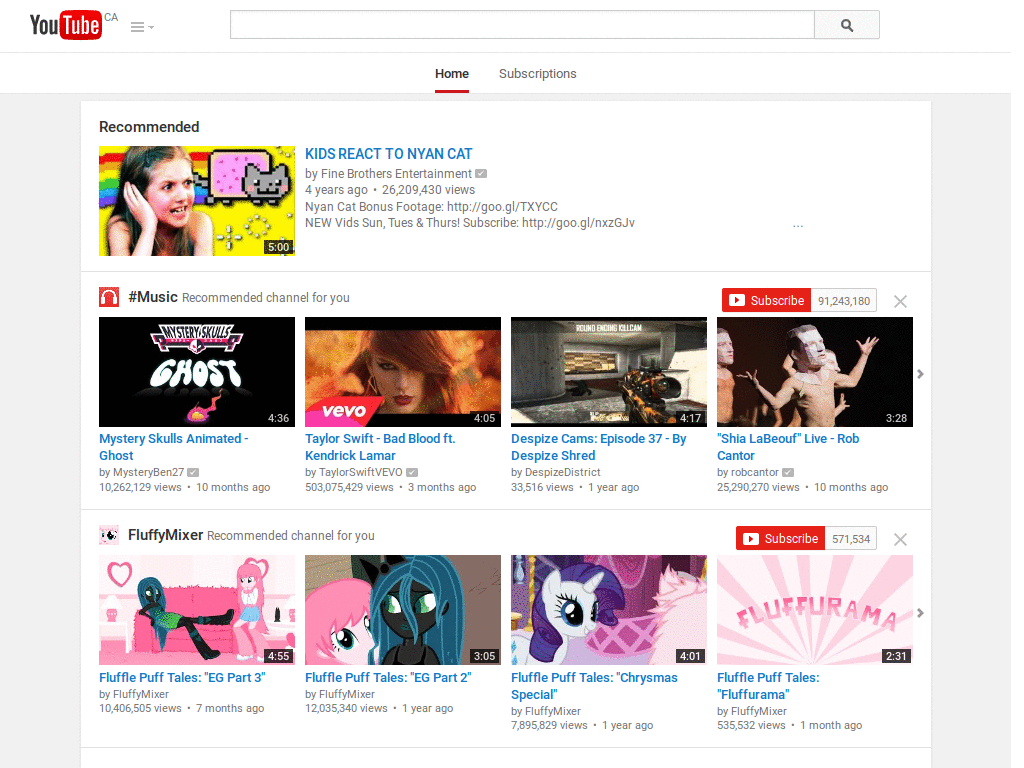The width and height of the screenshot is (1024, 768).
Task: Dismiss the #Music recommendation with X
Action: 900,301
